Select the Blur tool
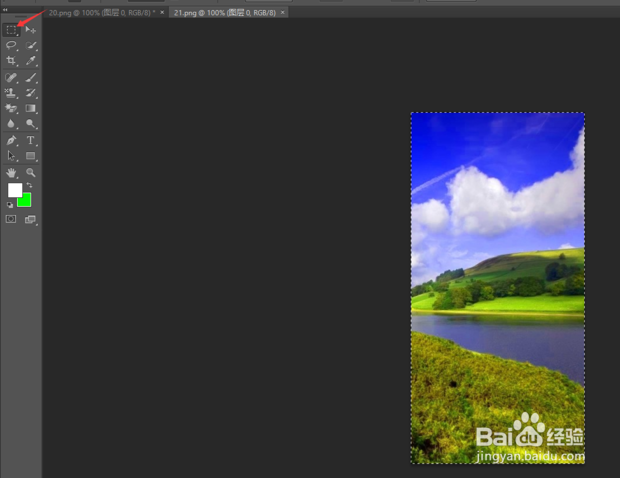The width and height of the screenshot is (620, 478). click(11, 124)
